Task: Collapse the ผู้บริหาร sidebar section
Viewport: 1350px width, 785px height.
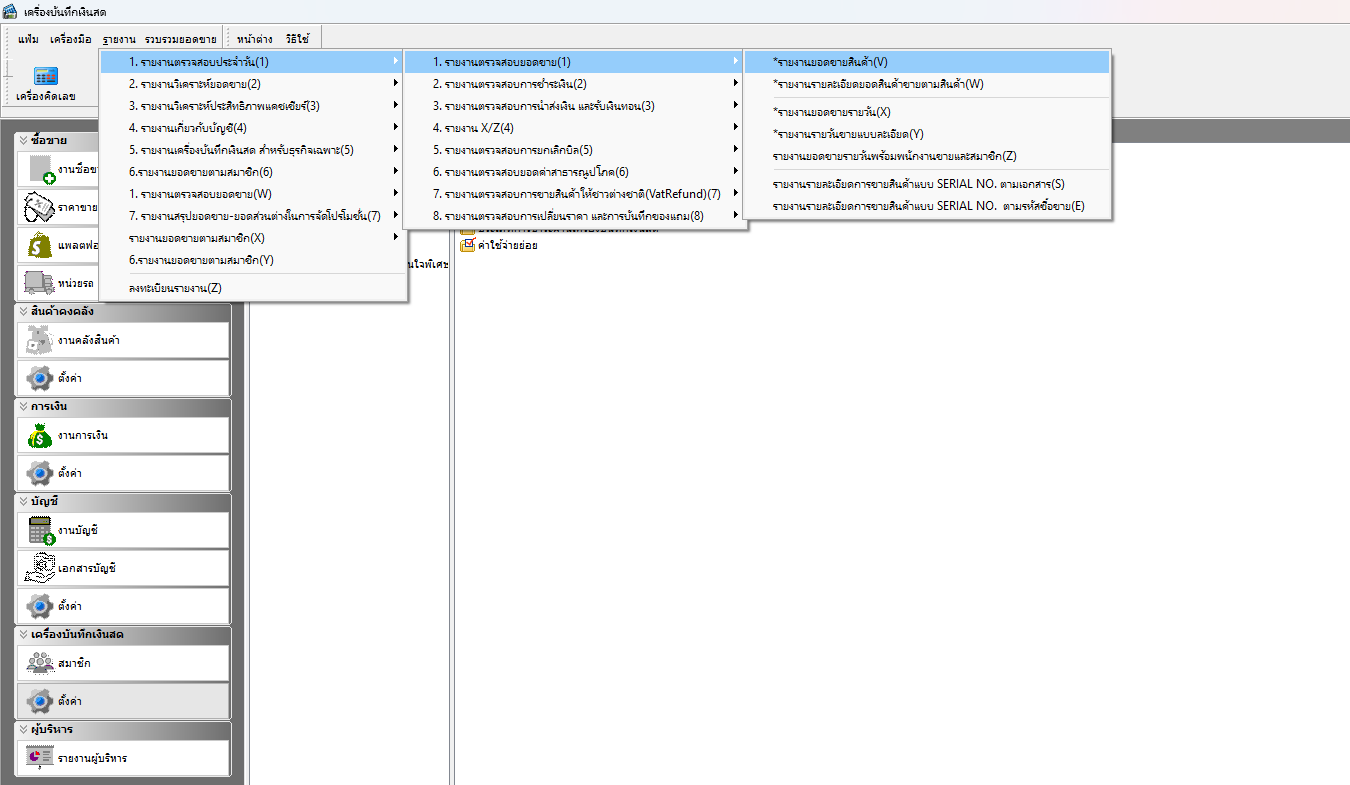Action: point(23,730)
